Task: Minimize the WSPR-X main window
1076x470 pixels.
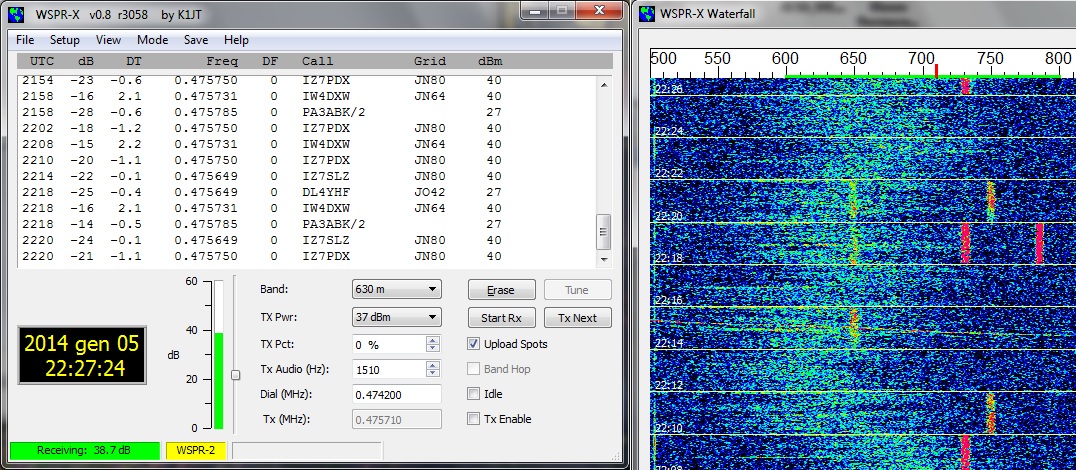Action: (536, 10)
